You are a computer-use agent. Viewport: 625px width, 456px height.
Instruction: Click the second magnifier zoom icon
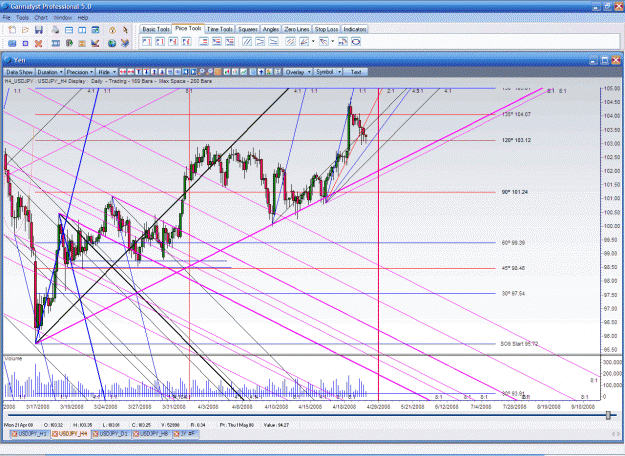(x=209, y=72)
